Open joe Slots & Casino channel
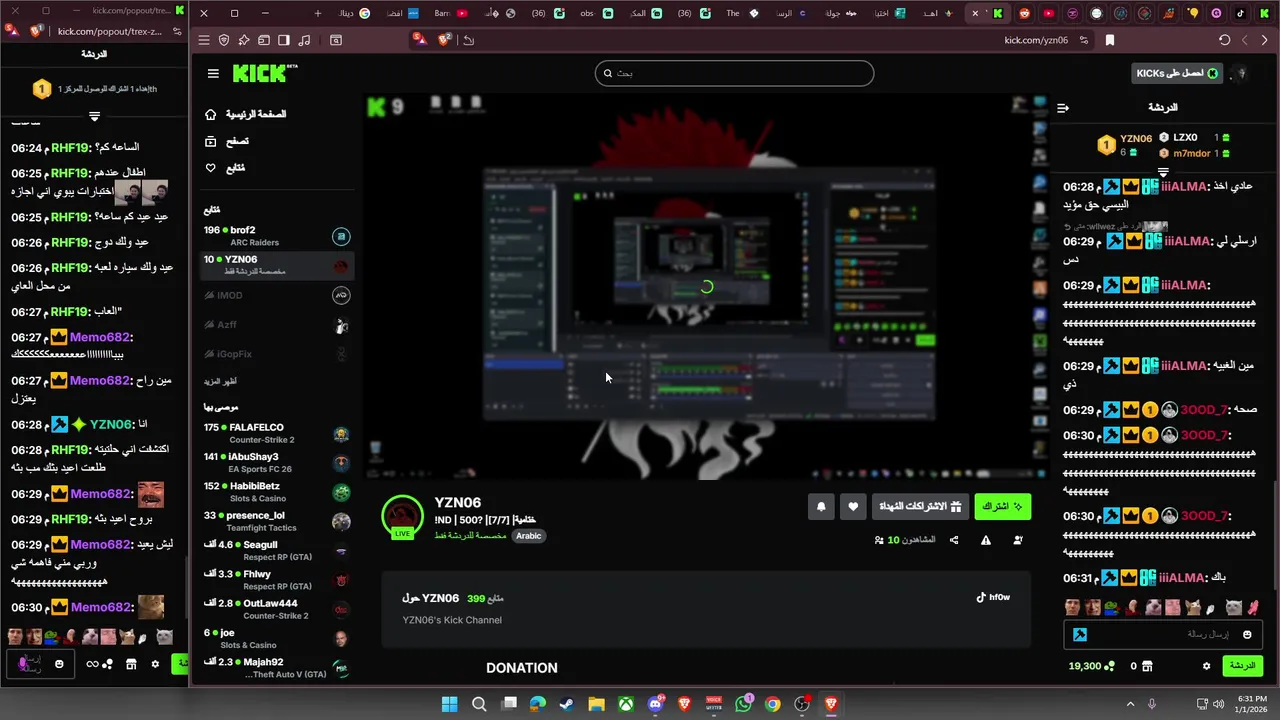 pyautogui.click(x=276, y=638)
